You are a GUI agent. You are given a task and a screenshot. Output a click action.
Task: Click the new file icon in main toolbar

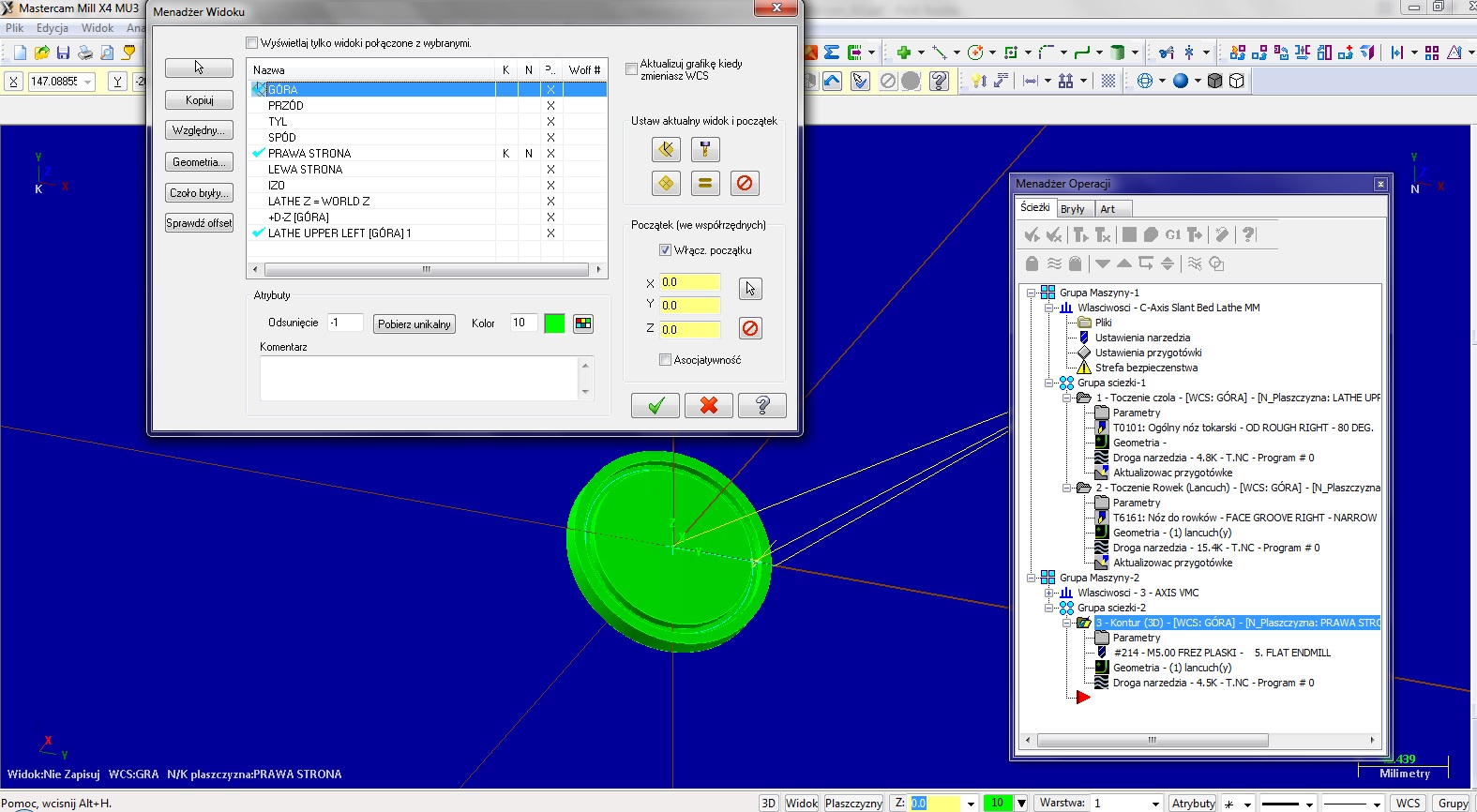click(x=20, y=53)
